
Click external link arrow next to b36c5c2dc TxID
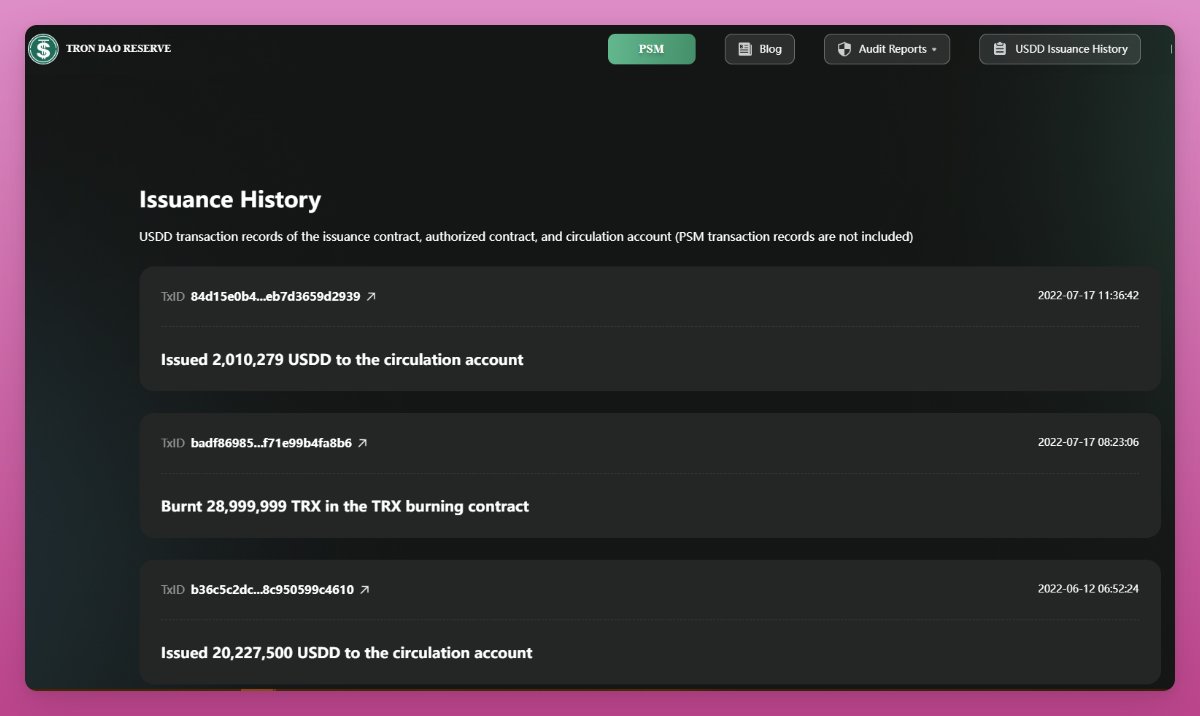coord(365,590)
